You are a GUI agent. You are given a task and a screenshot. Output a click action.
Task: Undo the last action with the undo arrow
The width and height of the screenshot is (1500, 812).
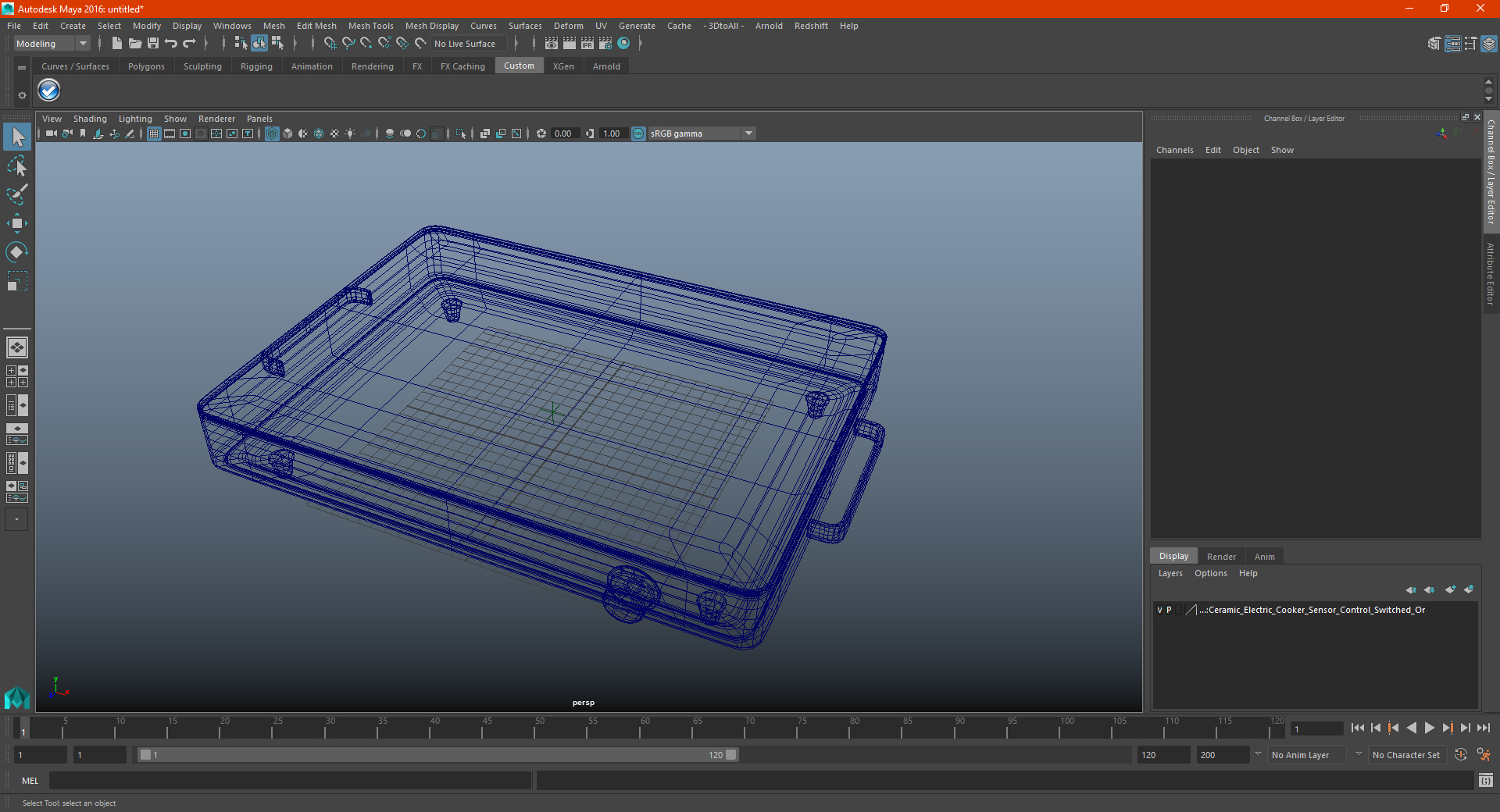[171, 44]
